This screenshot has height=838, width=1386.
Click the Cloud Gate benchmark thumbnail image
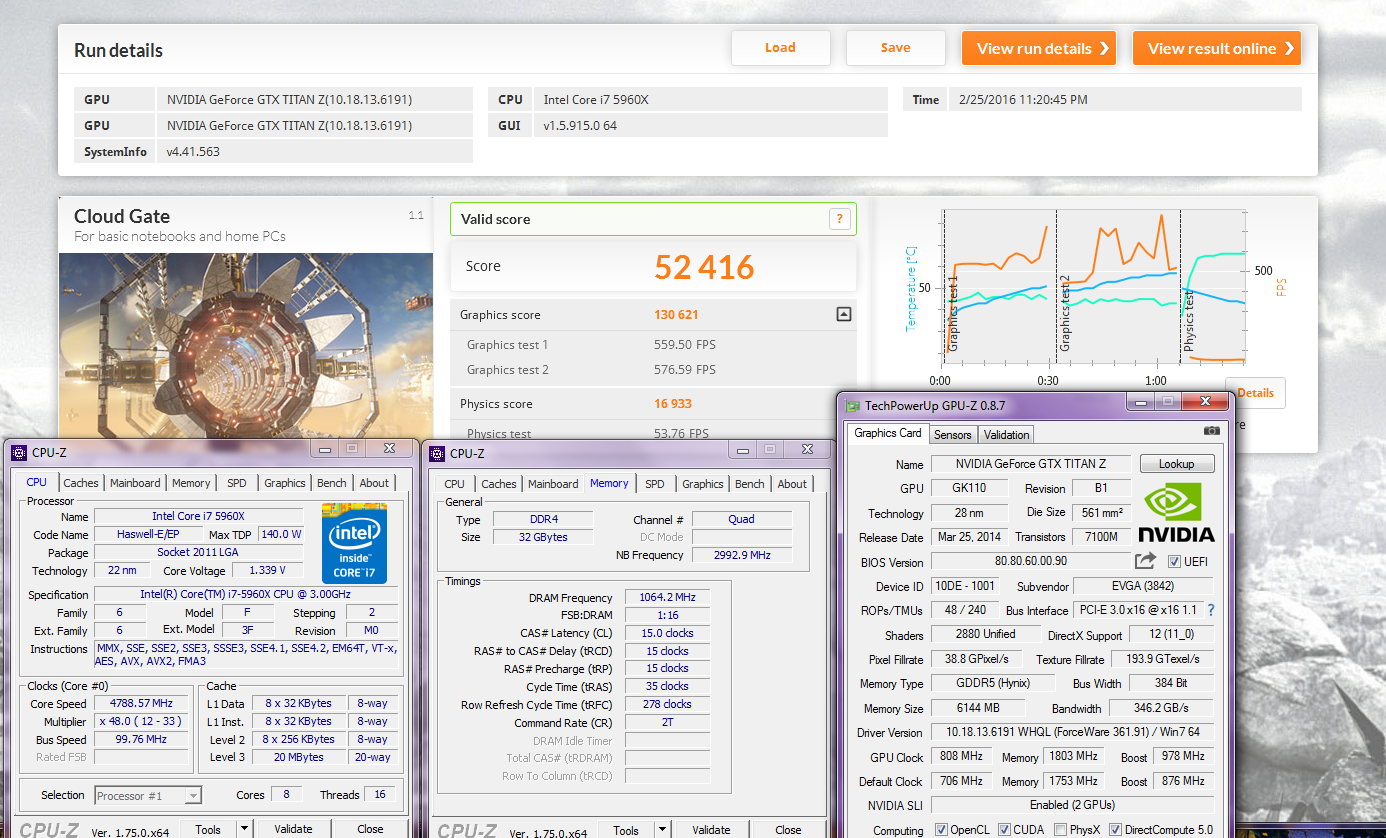click(246, 345)
